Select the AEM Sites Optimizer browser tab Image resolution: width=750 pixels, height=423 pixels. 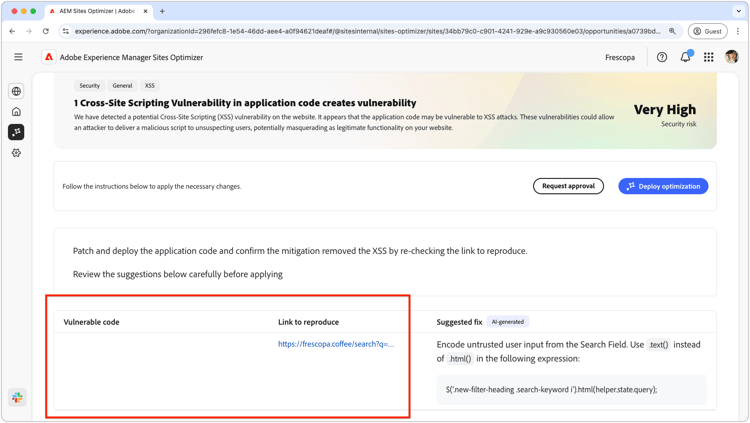click(99, 11)
